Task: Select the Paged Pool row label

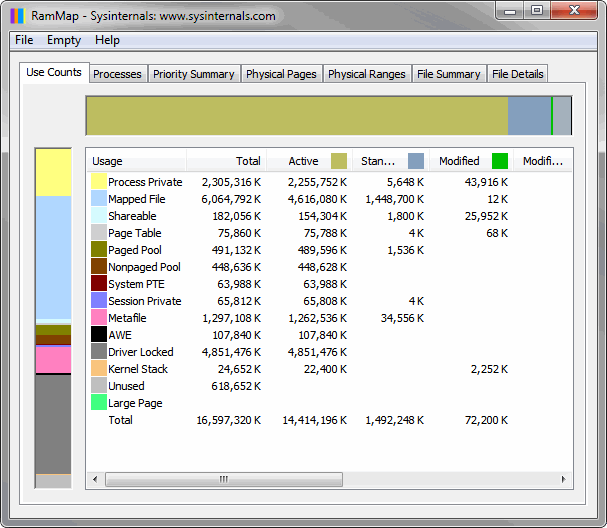Action: 135,250
